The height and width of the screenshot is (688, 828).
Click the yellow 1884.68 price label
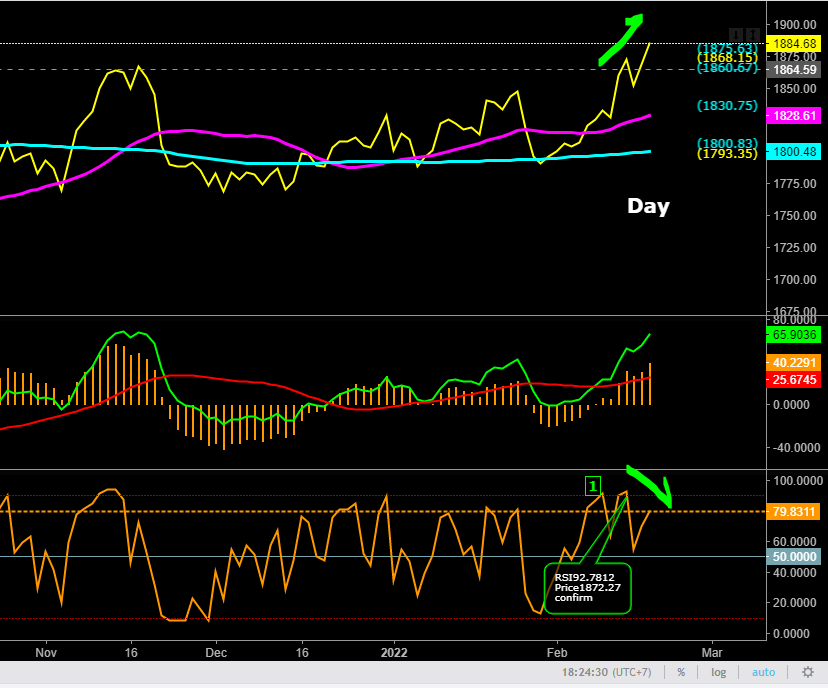point(794,43)
